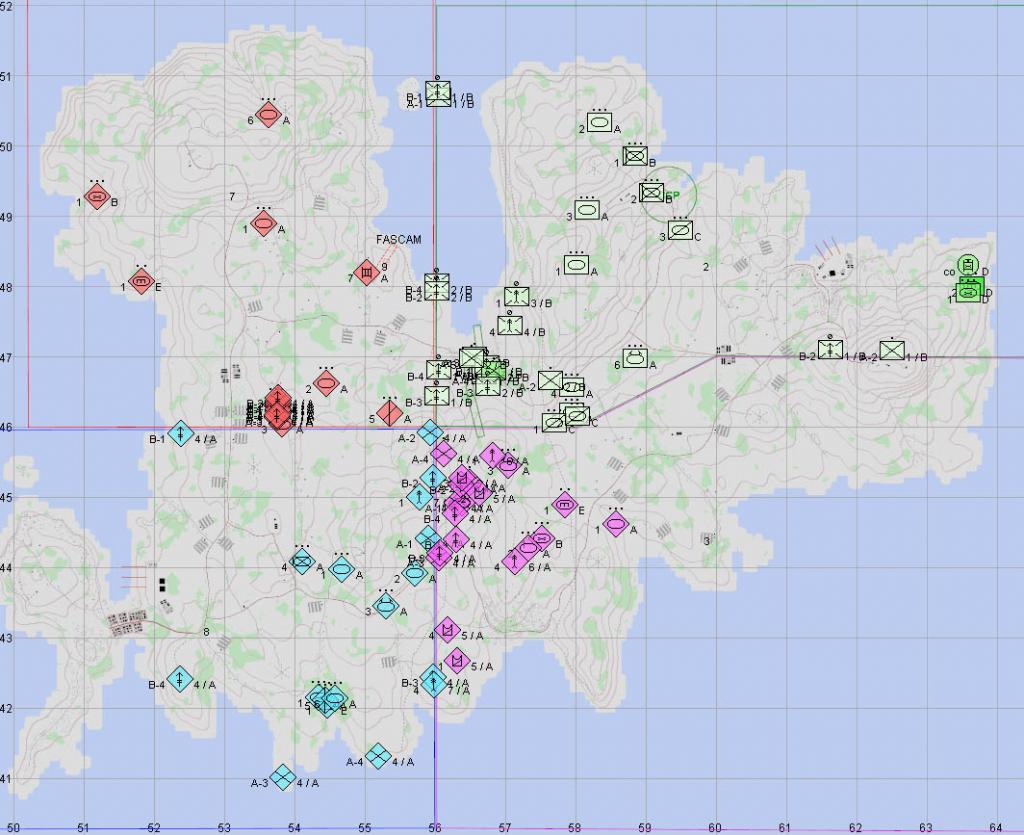The image size is (1024, 835).
Task: Select the green co D headquarters unit
Action: click(967, 266)
